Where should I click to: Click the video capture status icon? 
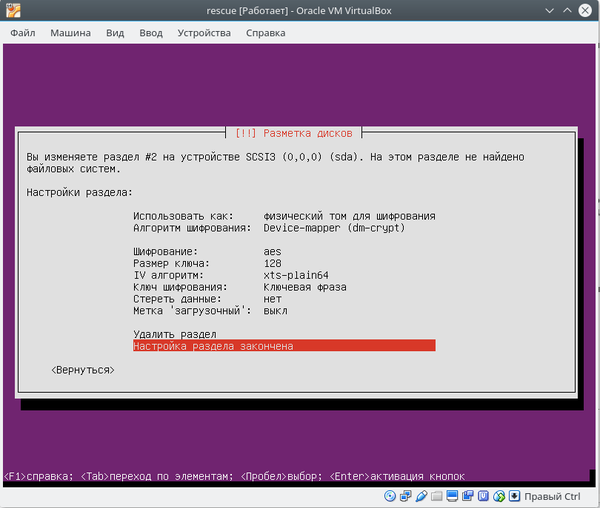[x=468, y=496]
